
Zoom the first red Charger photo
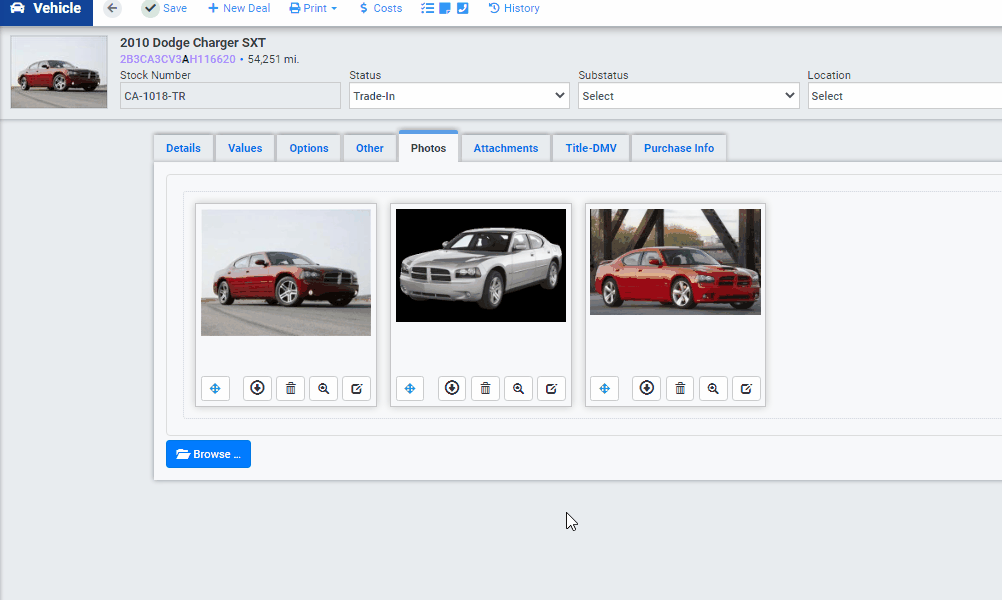coord(323,388)
